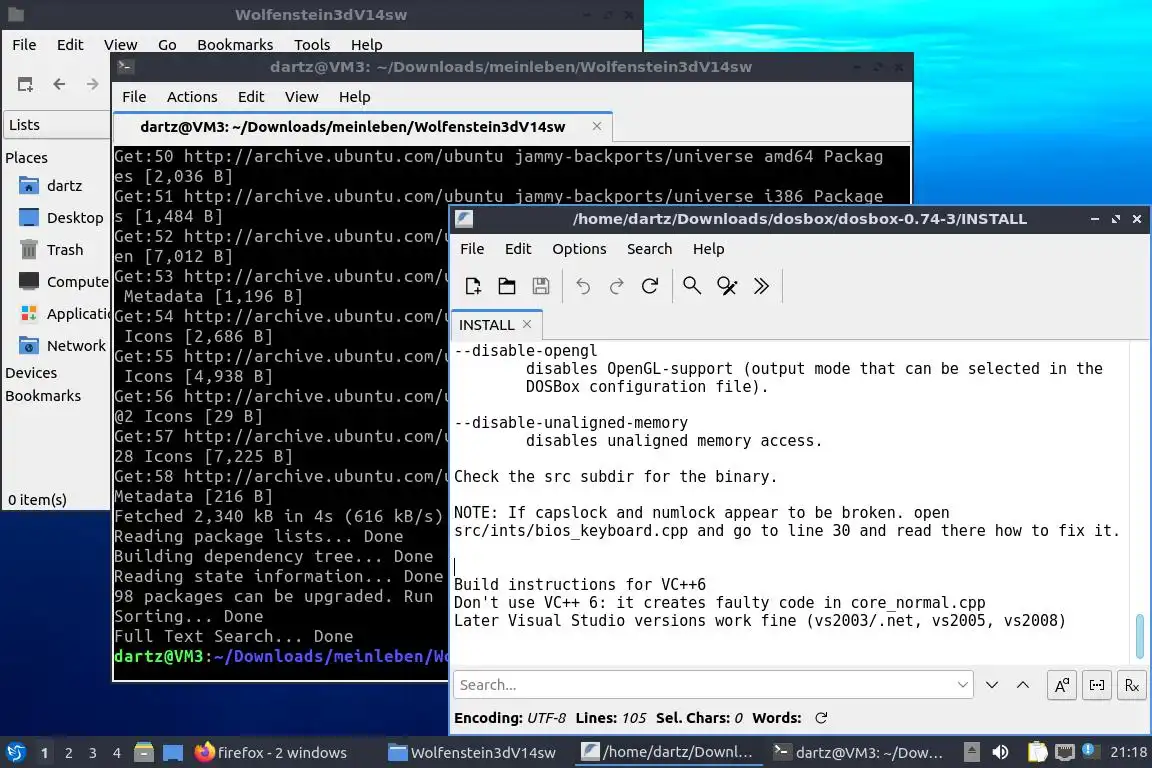Open the file manager Help menu
Viewport: 1152px width, 768px height.
pos(367,45)
